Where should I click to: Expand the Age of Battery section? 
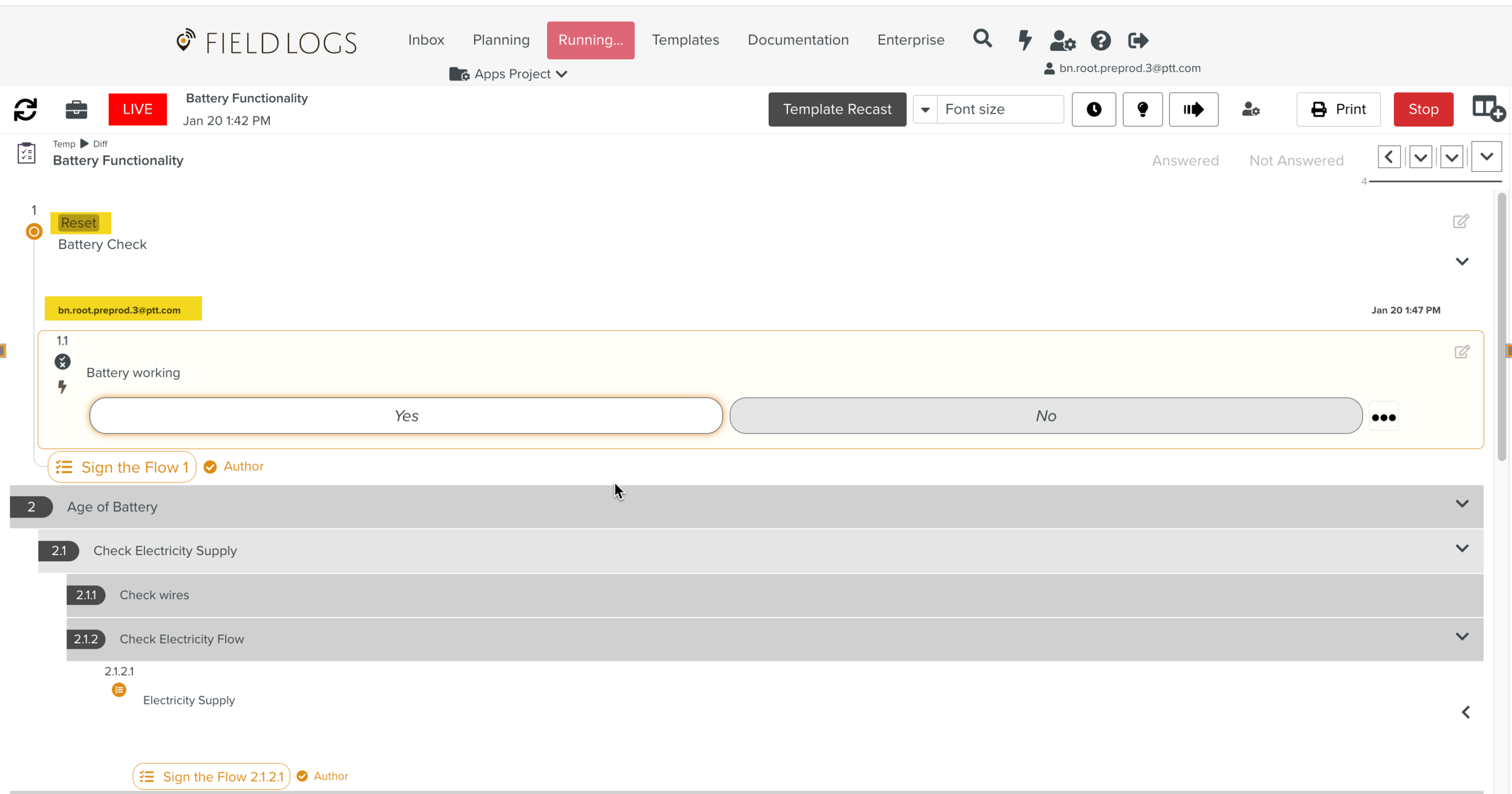(x=1461, y=504)
